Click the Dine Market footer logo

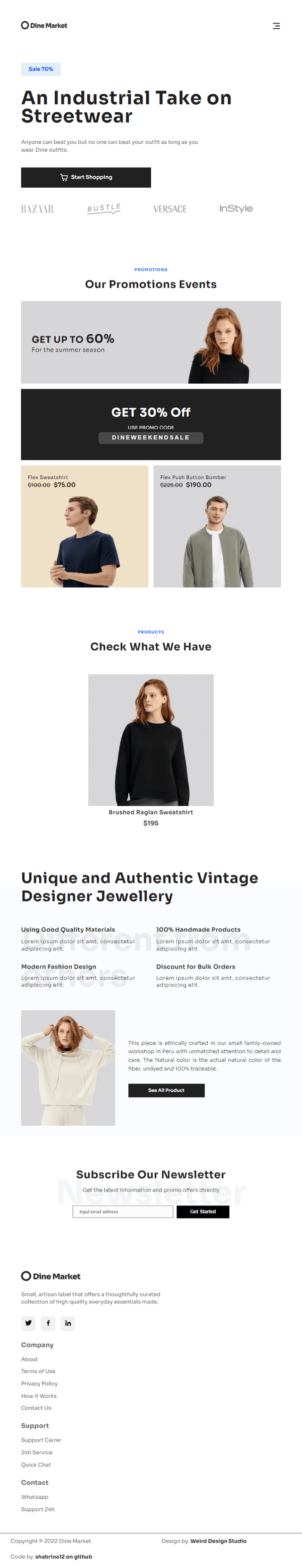tap(51, 1276)
